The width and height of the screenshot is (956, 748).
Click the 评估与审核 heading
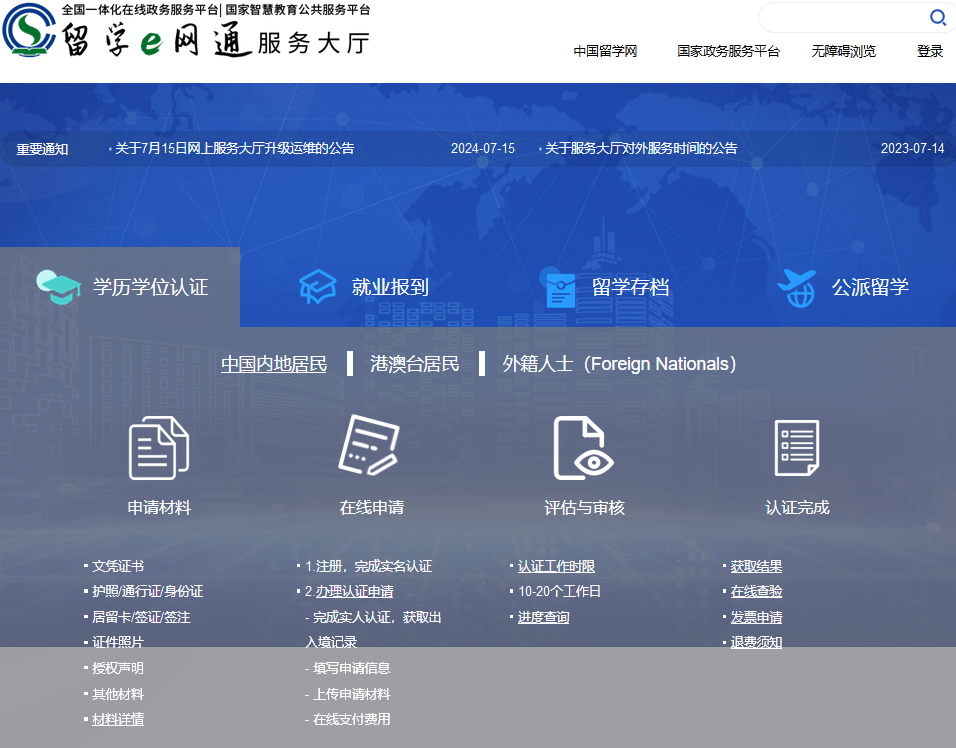584,507
